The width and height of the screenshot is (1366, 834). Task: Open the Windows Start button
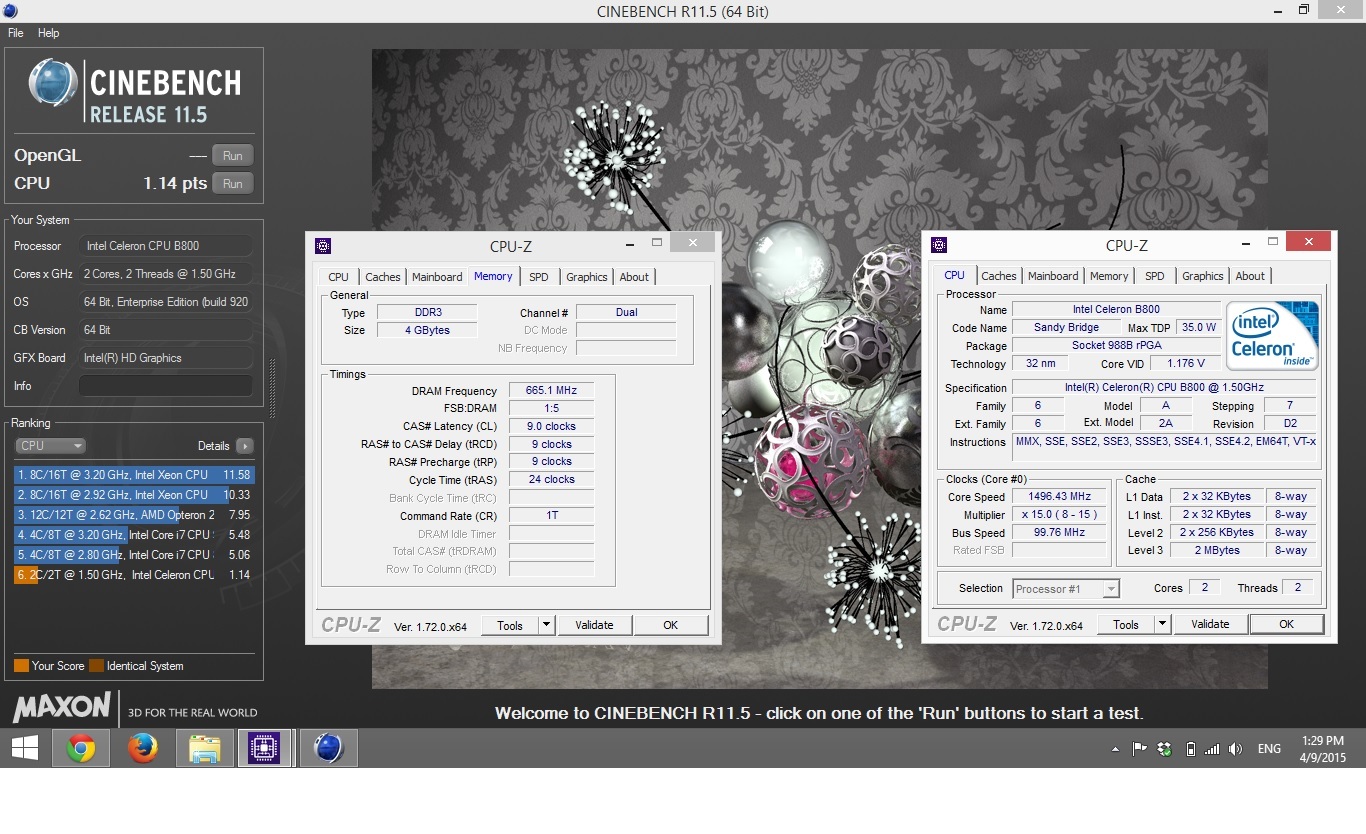tap(24, 748)
